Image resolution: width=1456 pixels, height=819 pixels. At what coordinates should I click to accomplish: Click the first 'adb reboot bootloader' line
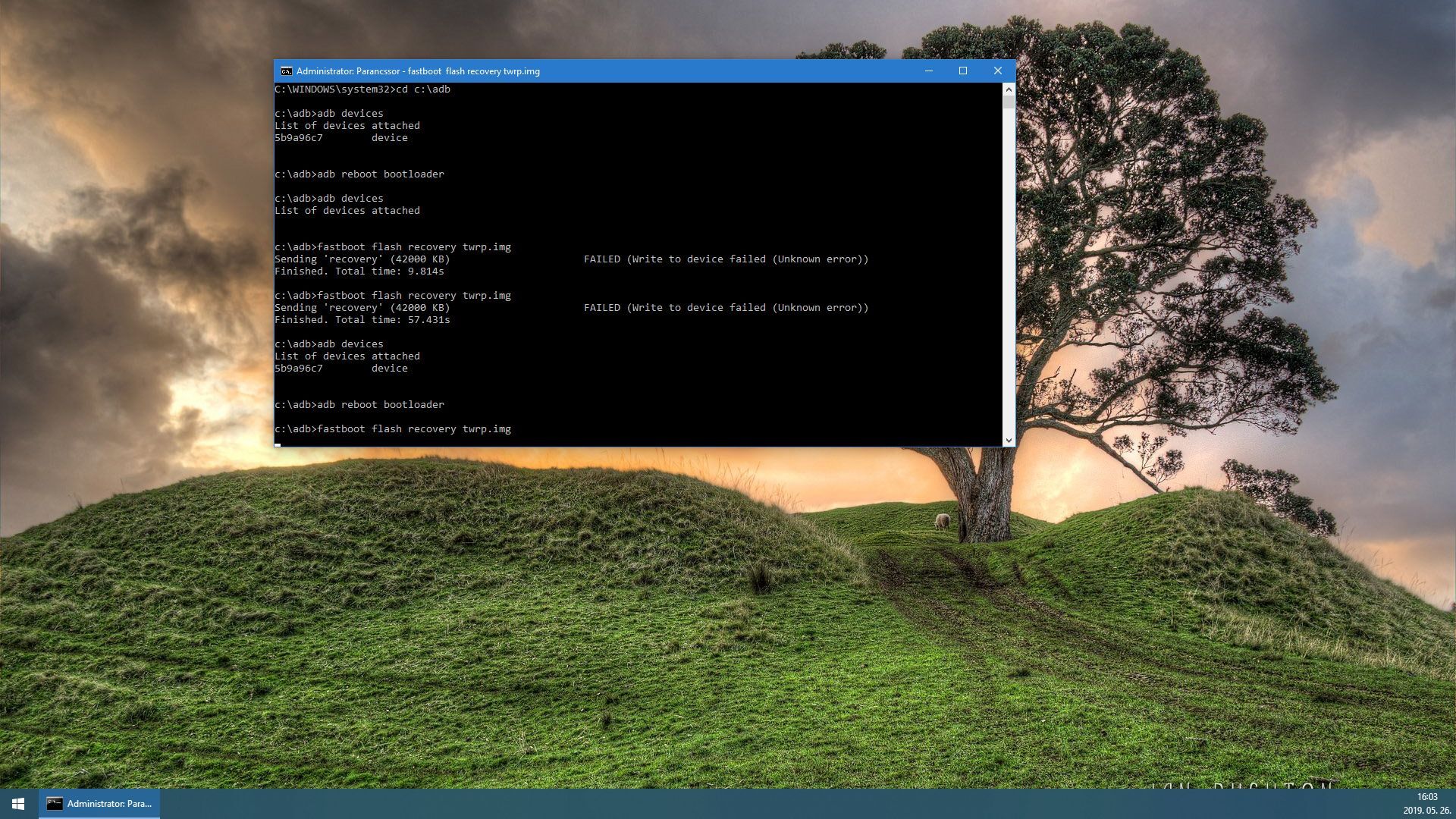(x=359, y=174)
